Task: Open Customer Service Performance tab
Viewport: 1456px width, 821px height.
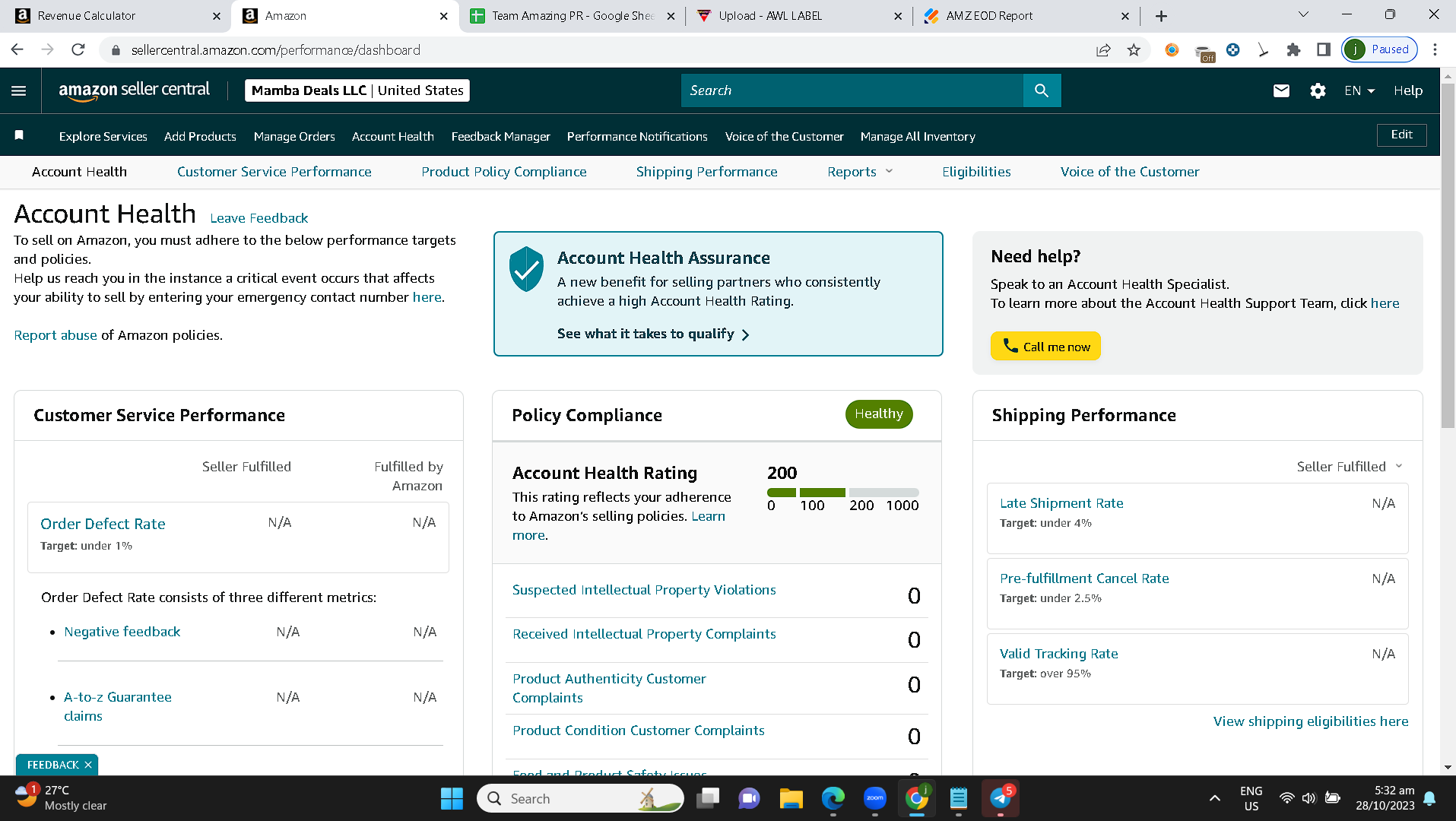Action: pos(274,172)
